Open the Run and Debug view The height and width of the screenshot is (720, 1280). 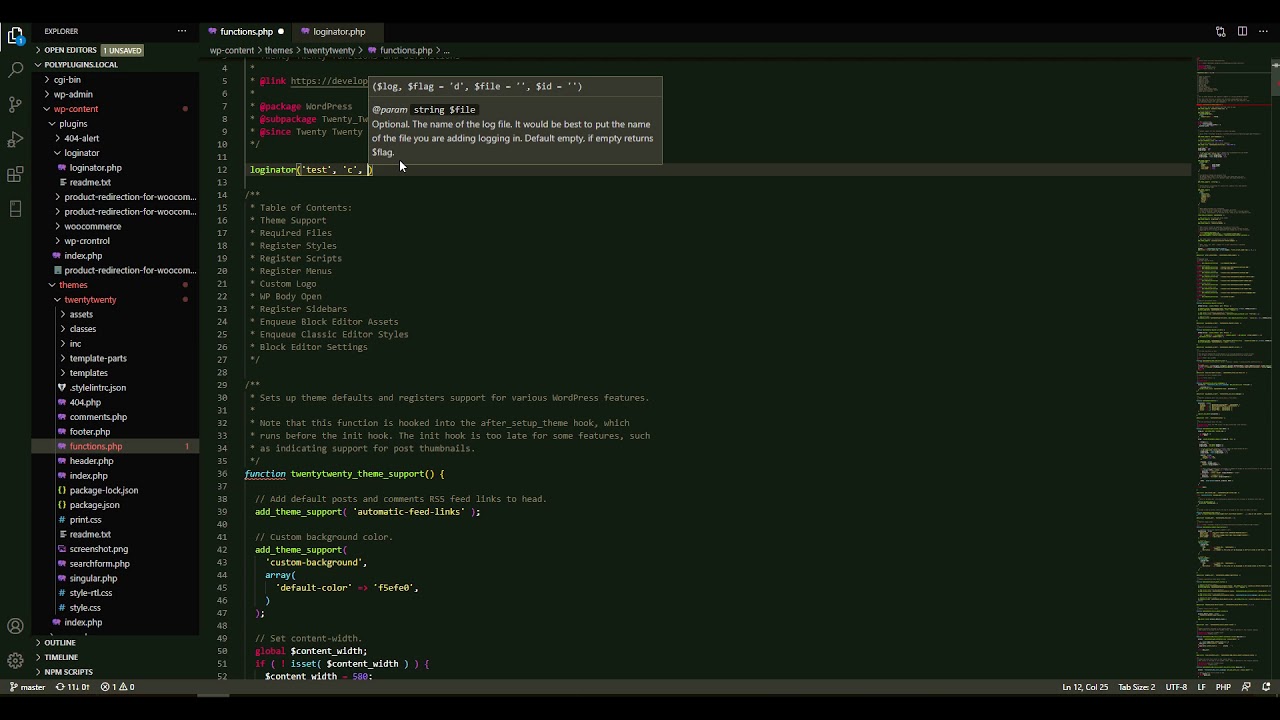[15, 139]
